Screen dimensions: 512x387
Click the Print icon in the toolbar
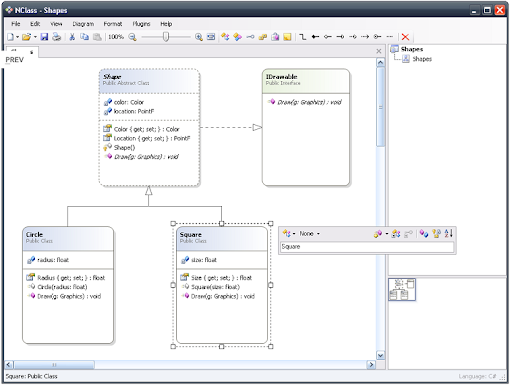57,37
